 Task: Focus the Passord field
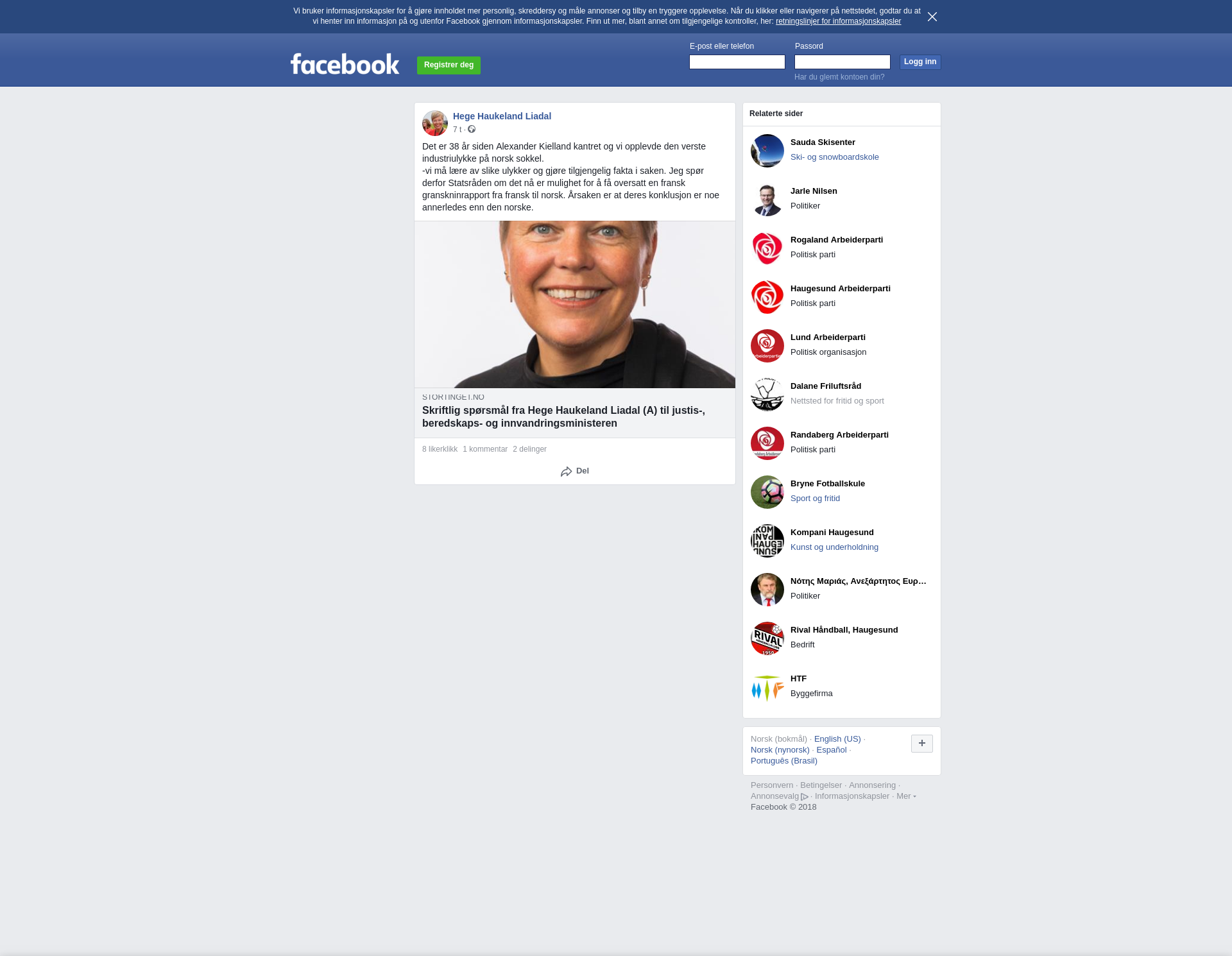[x=843, y=62]
